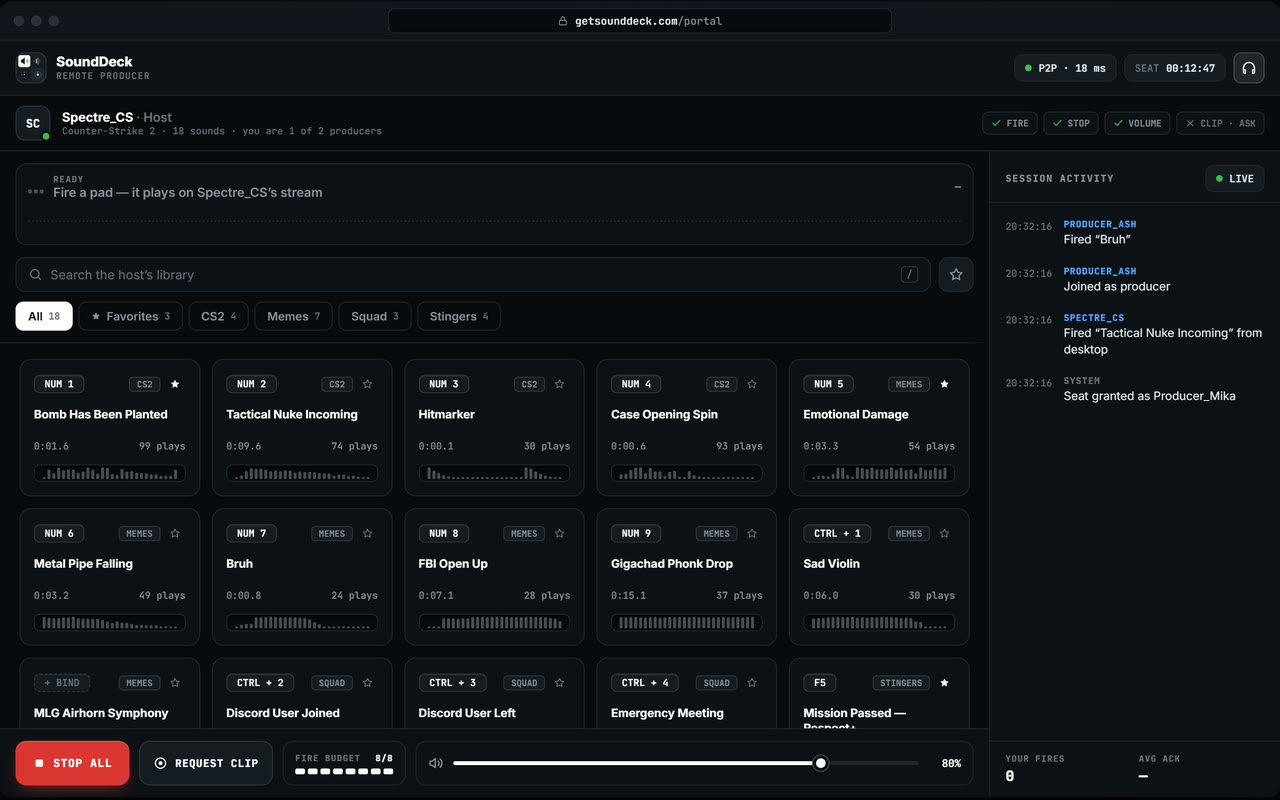Click the STOP ALL button
Viewport: 1280px width, 800px height.
tap(72, 763)
